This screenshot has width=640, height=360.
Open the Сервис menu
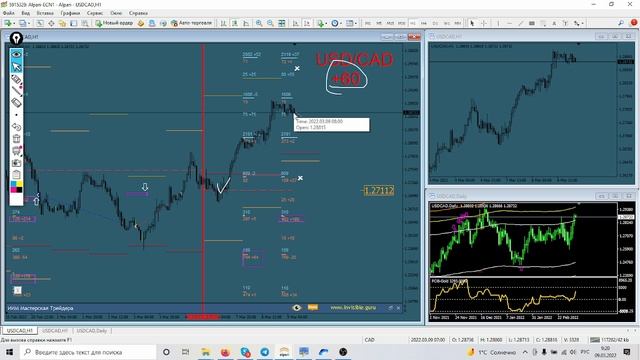coord(95,13)
